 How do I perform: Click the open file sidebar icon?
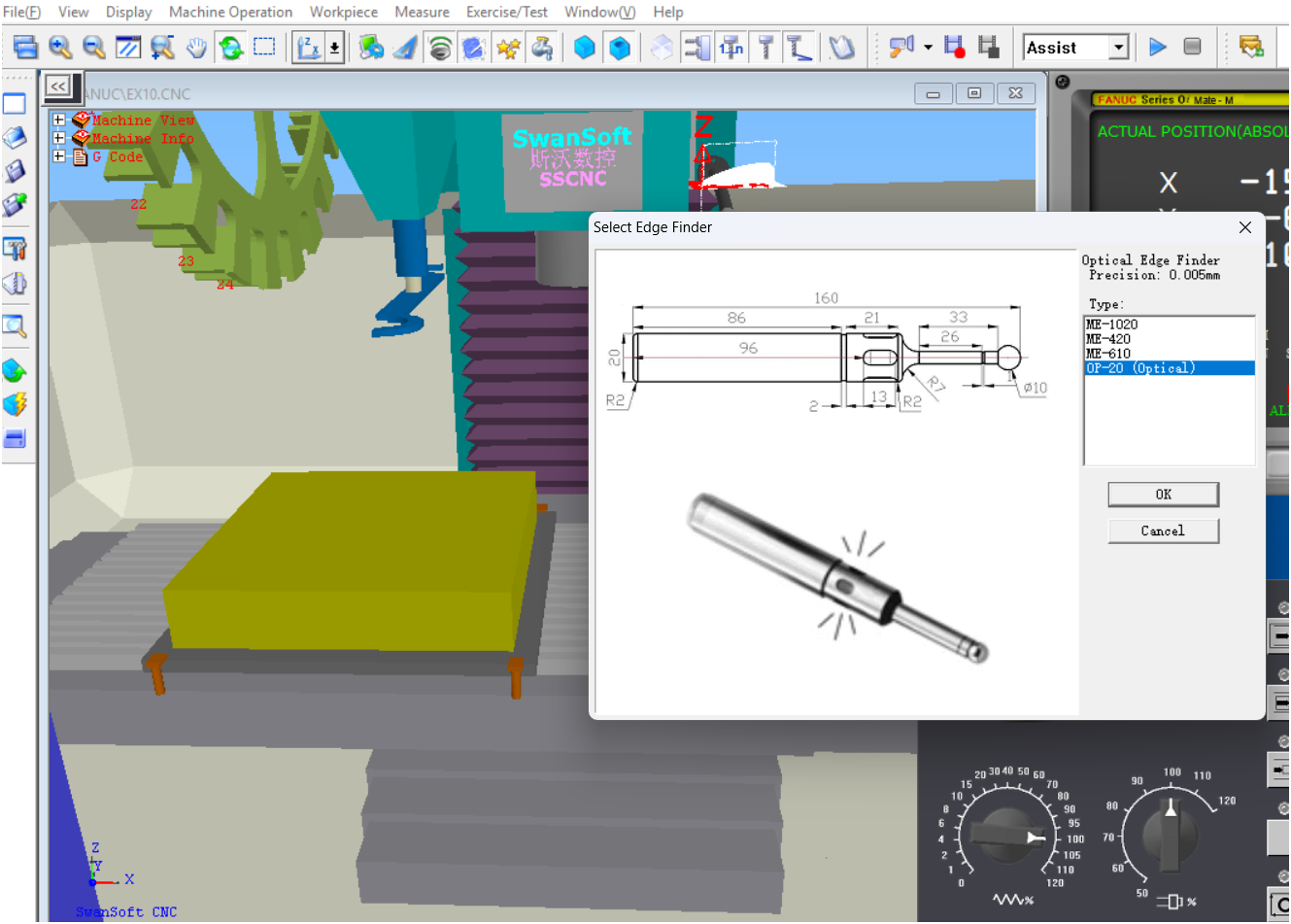point(15,138)
